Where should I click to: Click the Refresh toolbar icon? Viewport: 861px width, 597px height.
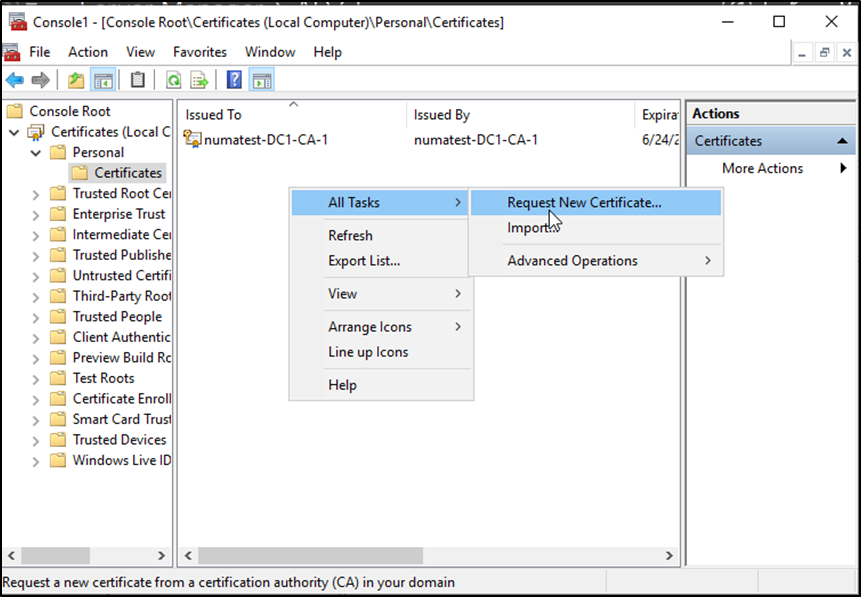(x=173, y=80)
